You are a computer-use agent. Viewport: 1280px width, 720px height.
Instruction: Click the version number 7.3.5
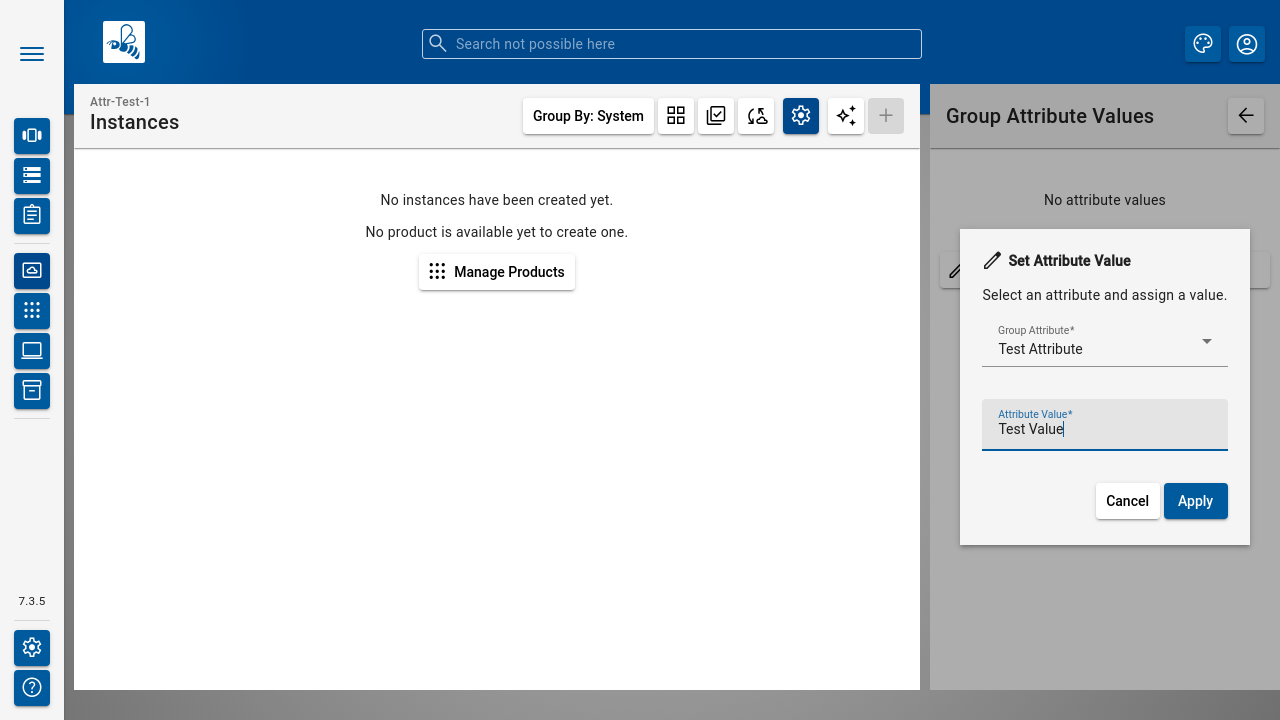(32, 601)
